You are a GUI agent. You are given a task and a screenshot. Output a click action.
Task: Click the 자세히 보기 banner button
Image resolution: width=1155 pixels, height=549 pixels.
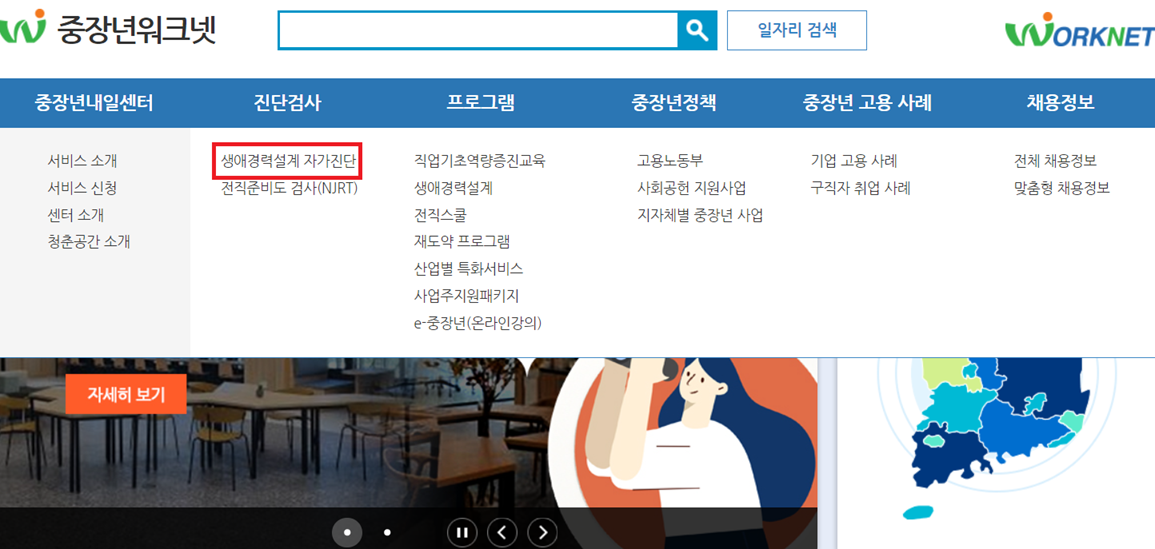pyautogui.click(x=126, y=394)
